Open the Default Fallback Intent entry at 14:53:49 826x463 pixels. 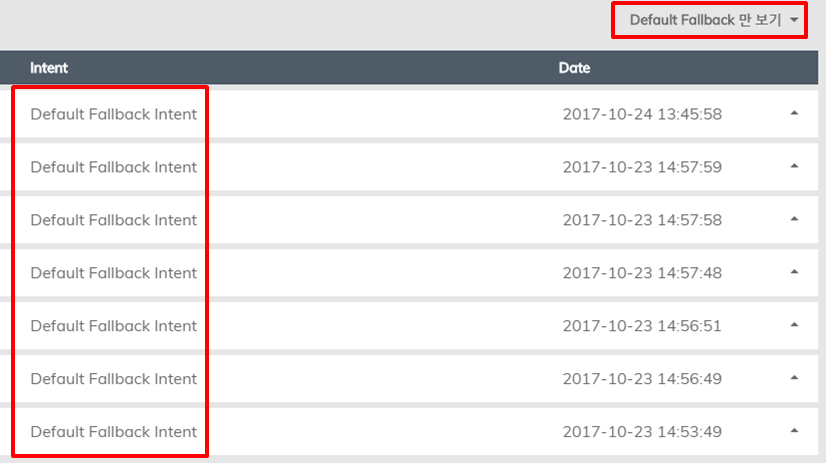(x=113, y=431)
